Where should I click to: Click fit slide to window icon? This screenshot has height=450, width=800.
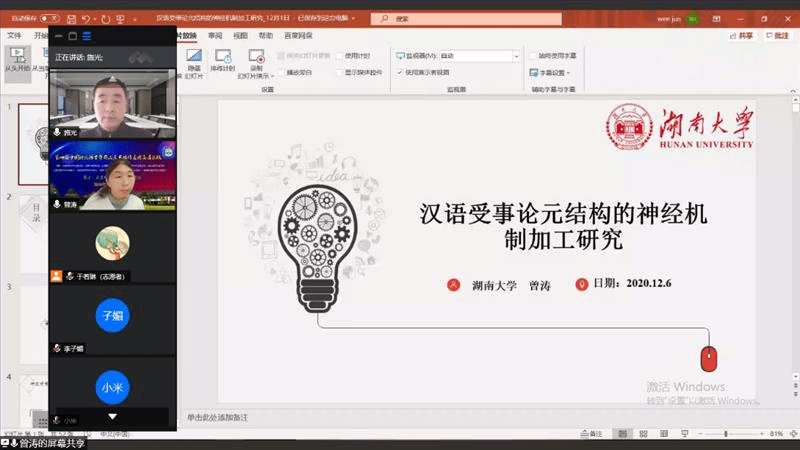pos(792,433)
